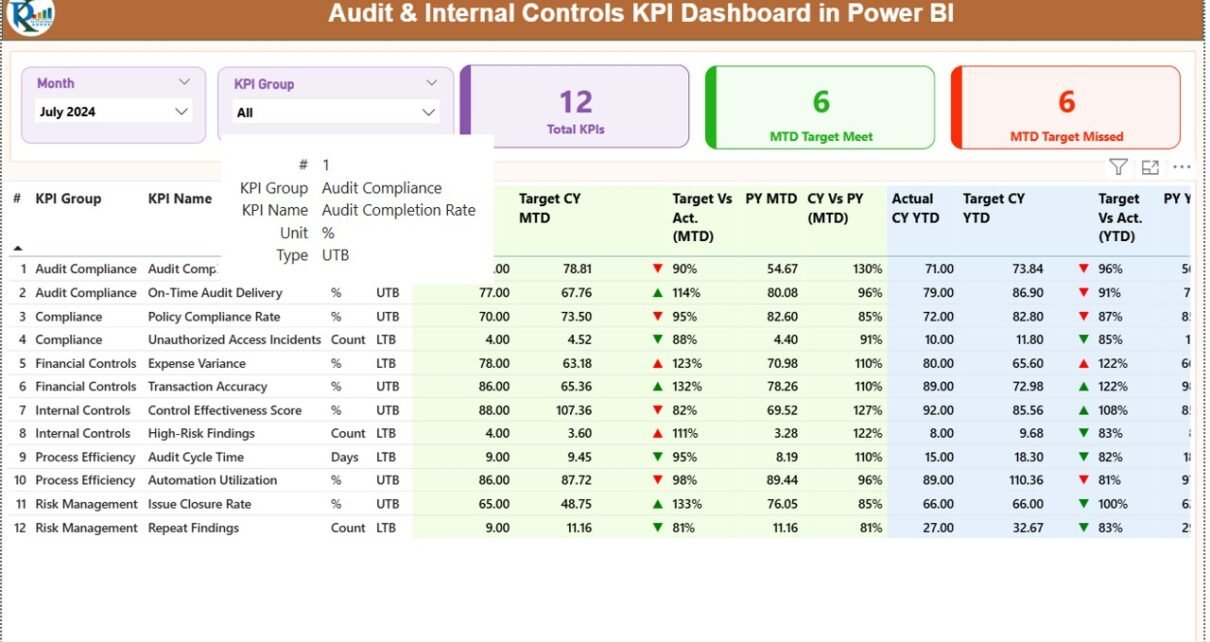
Task: Sort by the KPI Group column header
Action: point(68,199)
